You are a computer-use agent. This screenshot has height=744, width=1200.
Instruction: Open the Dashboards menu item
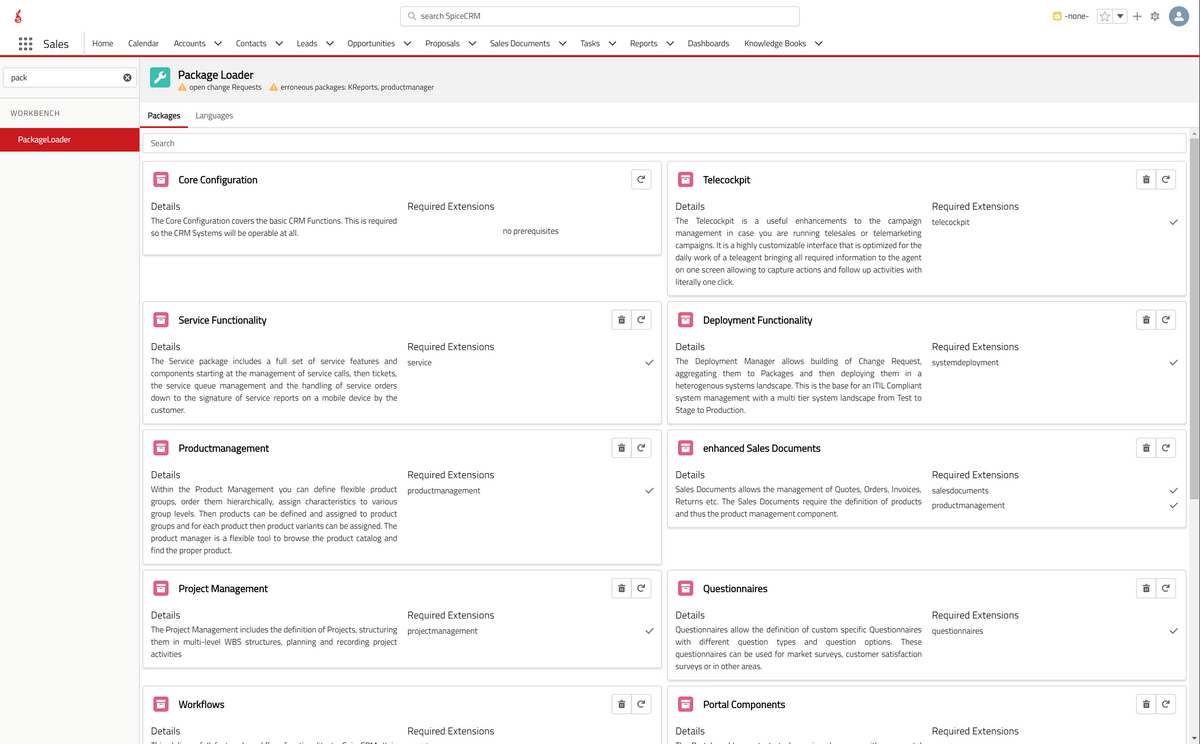tap(708, 44)
